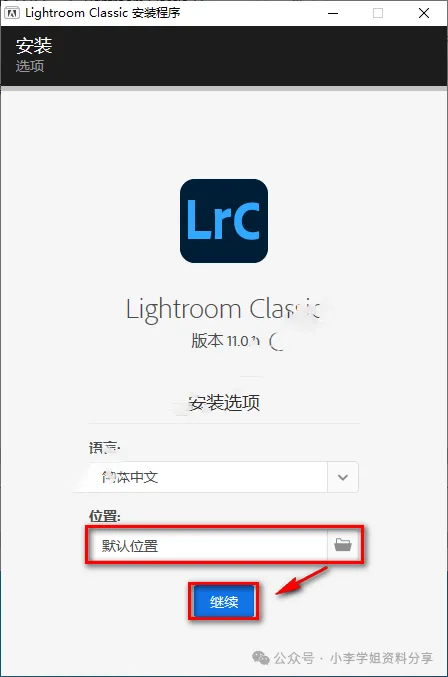This screenshot has height=677, width=448.
Task: Click the Adobe installer icon in title bar
Action: pos(11,13)
